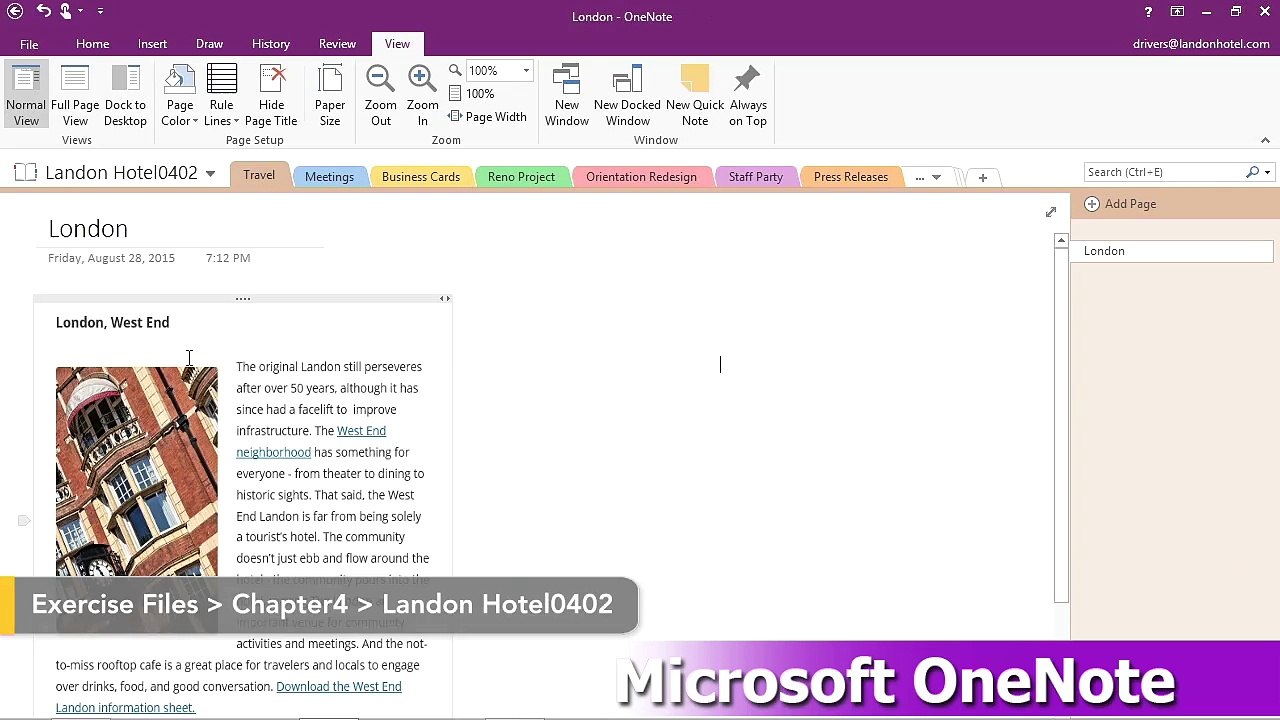
Task: Click the search magnifier icon
Action: click(1252, 172)
